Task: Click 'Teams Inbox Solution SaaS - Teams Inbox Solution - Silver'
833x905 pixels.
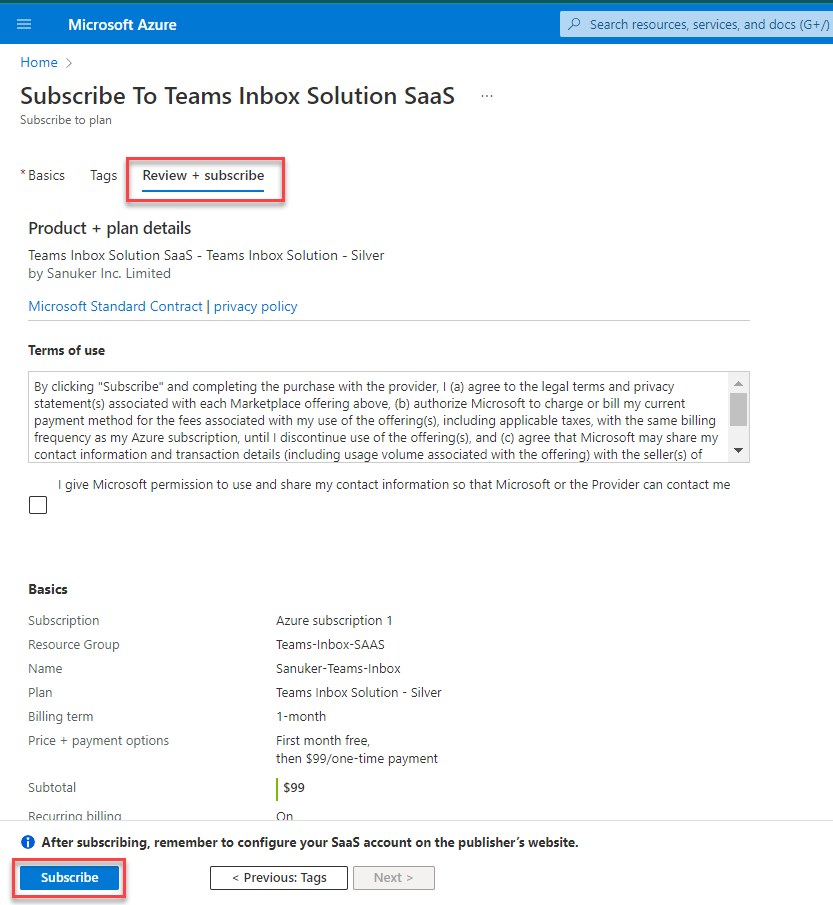Action: pos(206,255)
